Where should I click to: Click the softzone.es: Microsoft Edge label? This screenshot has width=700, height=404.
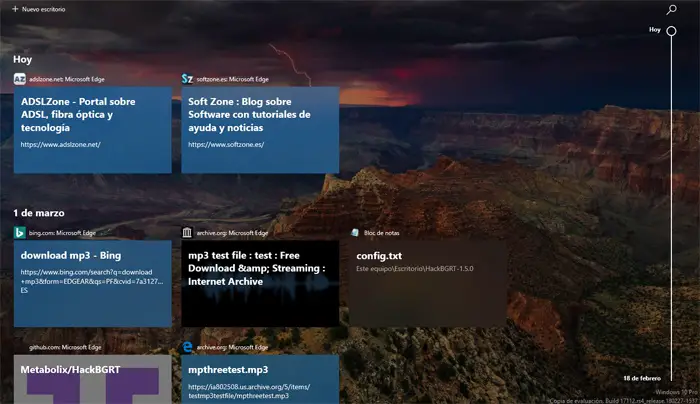pos(233,79)
